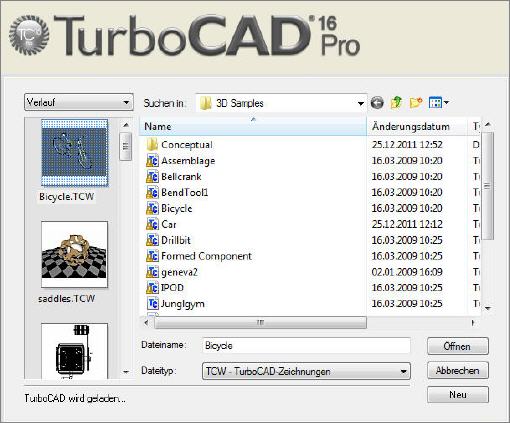Select the Bellcrank file name
Screen dimensions: 510x423
pyautogui.click(x=181, y=177)
